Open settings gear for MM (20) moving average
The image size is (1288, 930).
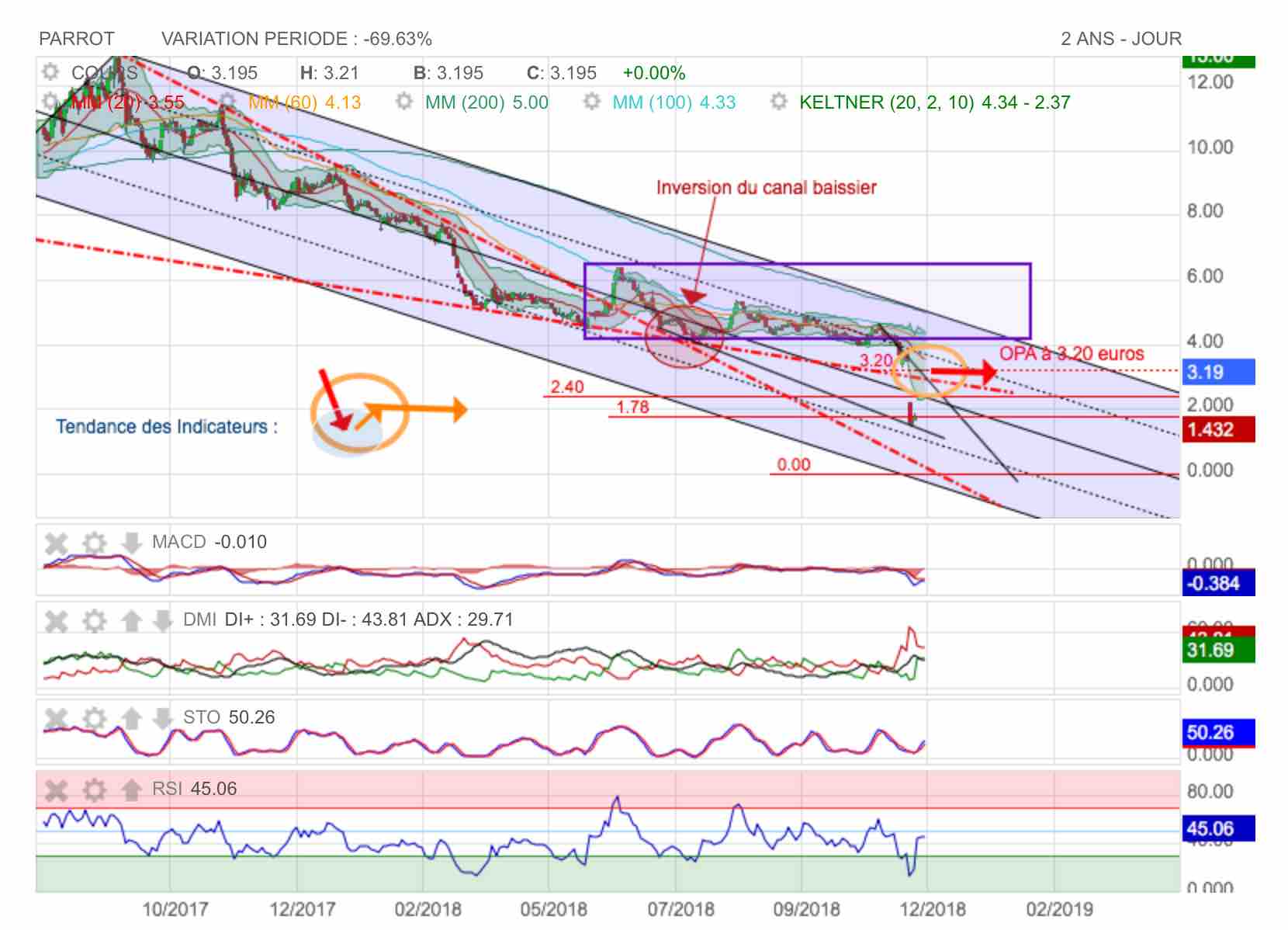point(50,102)
